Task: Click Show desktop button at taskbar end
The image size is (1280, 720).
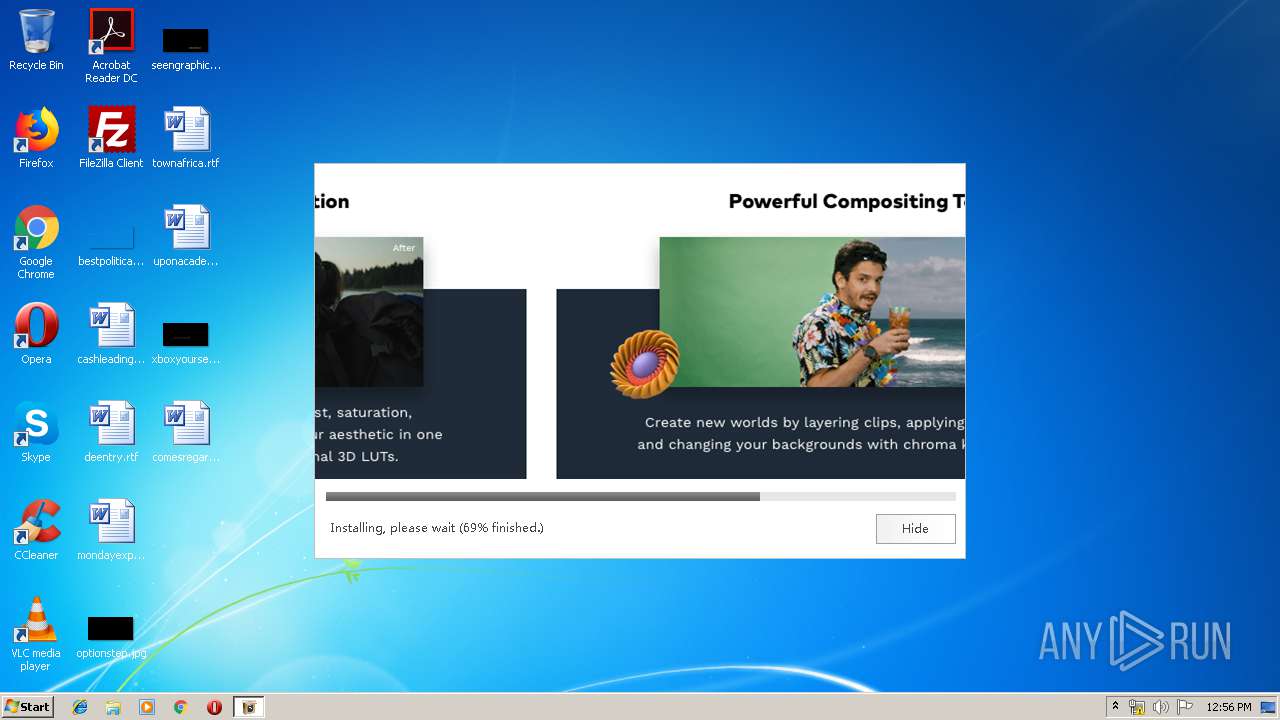Action: coord(1270,707)
